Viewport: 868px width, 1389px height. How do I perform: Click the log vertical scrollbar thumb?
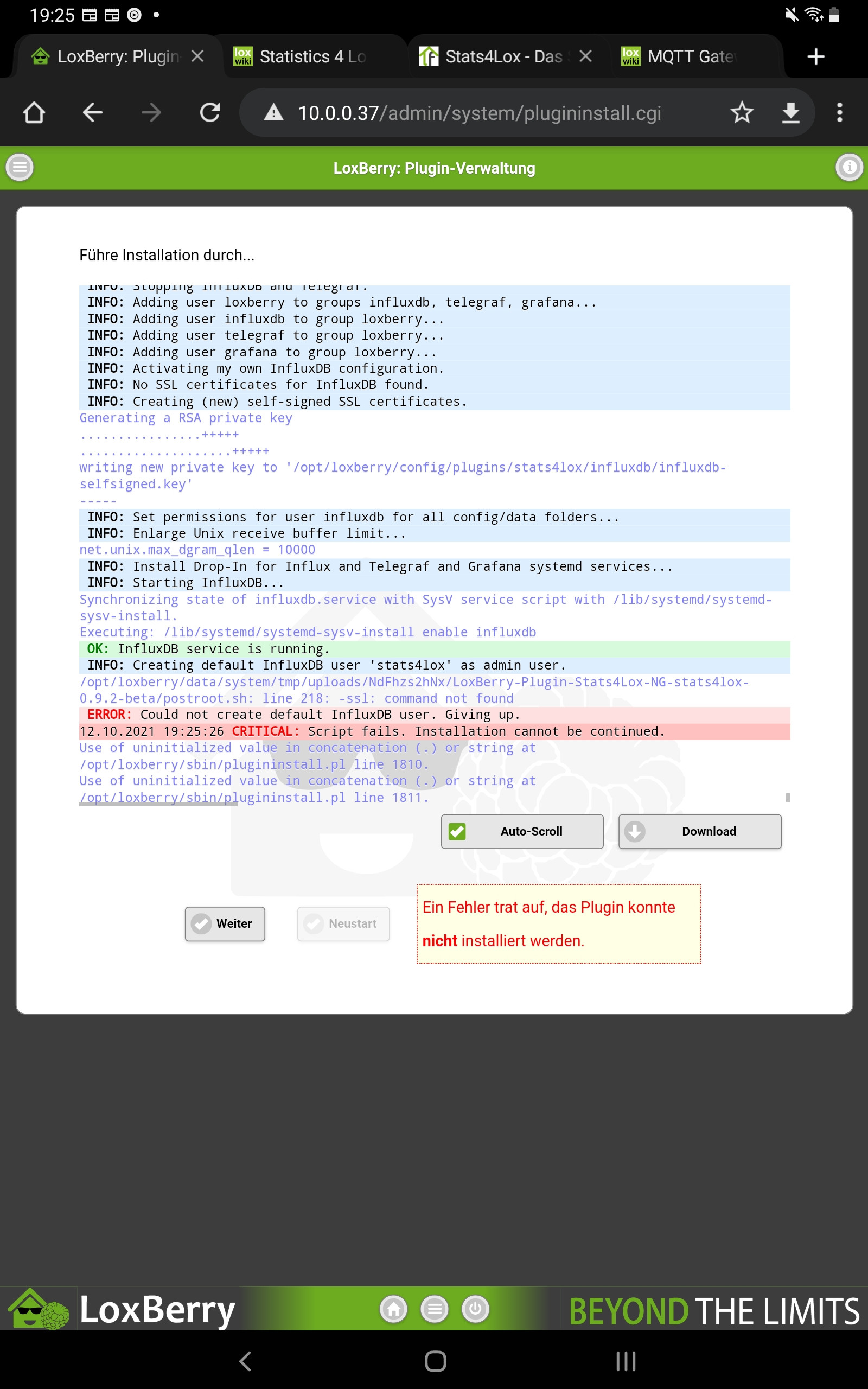pos(788,797)
